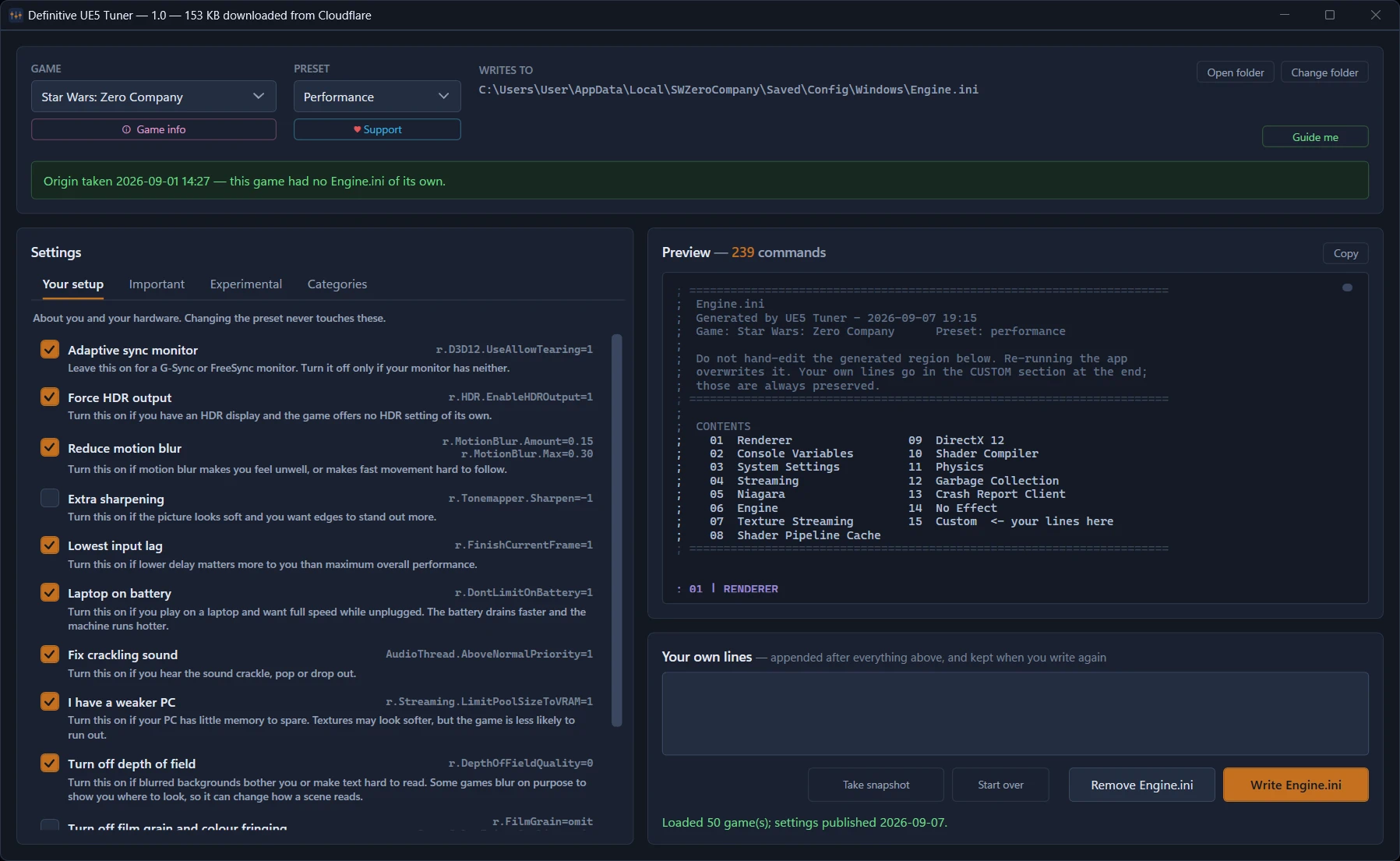This screenshot has height=861, width=1400.
Task: Click the Shader Pipeline Cache contents entry
Action: 809,535
